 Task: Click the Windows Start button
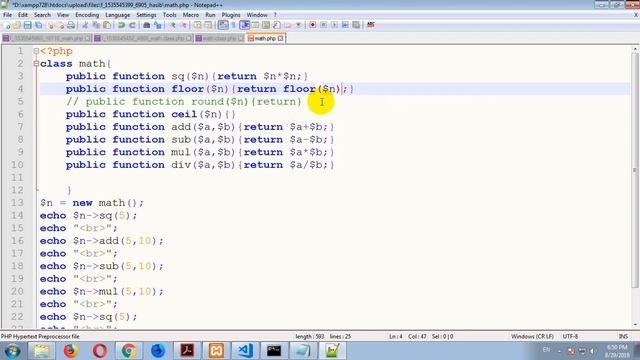[12, 351]
